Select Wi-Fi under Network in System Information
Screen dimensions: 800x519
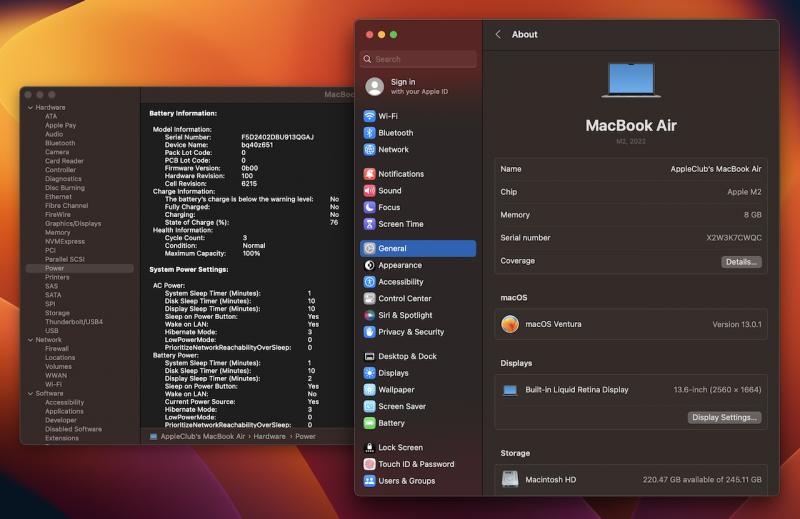pyautogui.click(x=54, y=384)
